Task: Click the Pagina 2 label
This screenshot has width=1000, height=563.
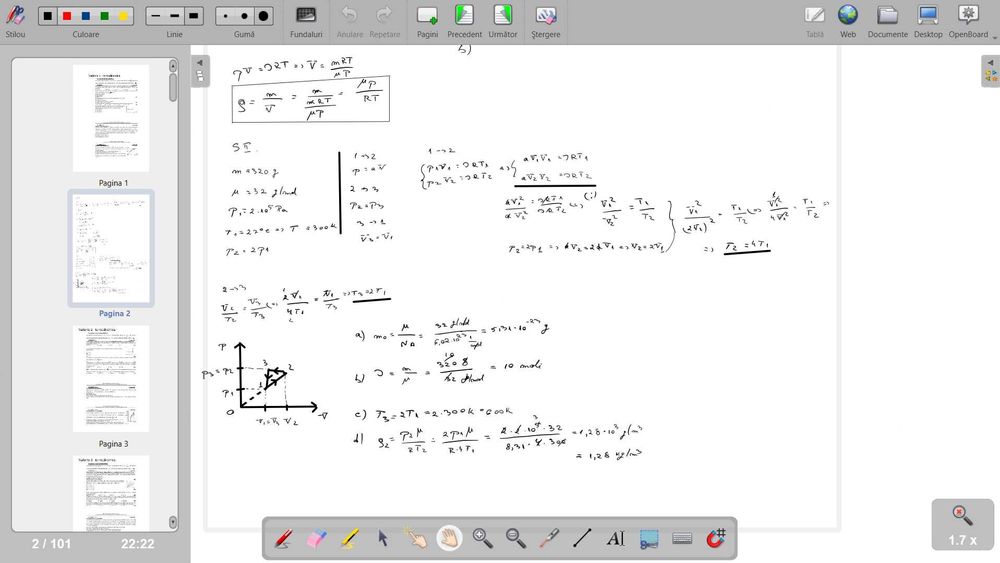Action: [x=114, y=313]
